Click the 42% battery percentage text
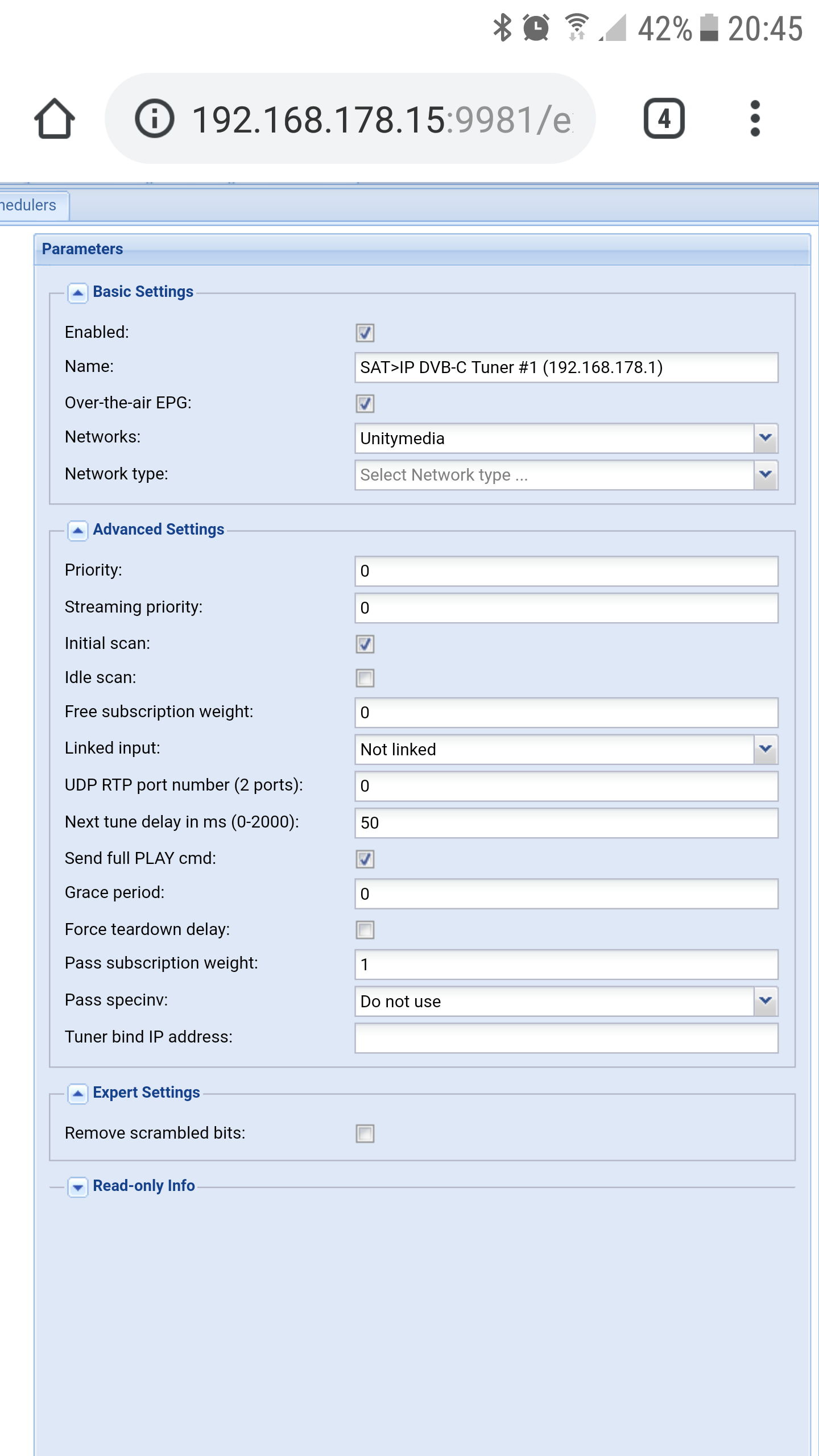 [x=665, y=28]
